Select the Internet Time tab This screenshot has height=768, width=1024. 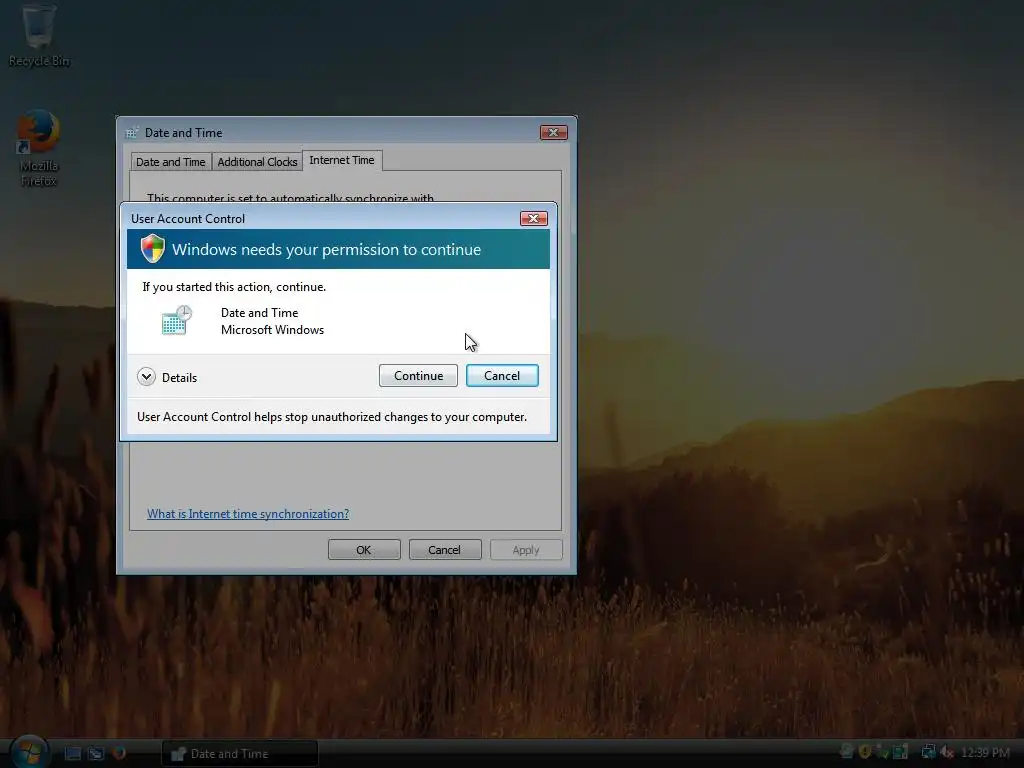342,160
